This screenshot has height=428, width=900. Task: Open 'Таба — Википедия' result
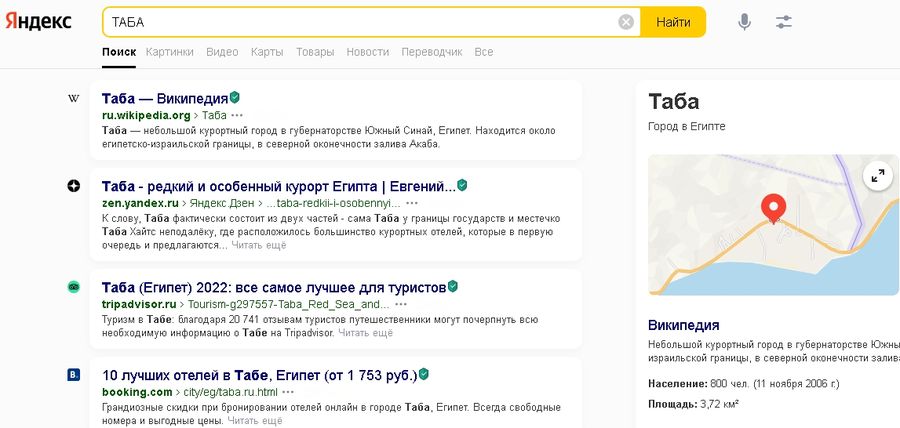[x=165, y=98]
